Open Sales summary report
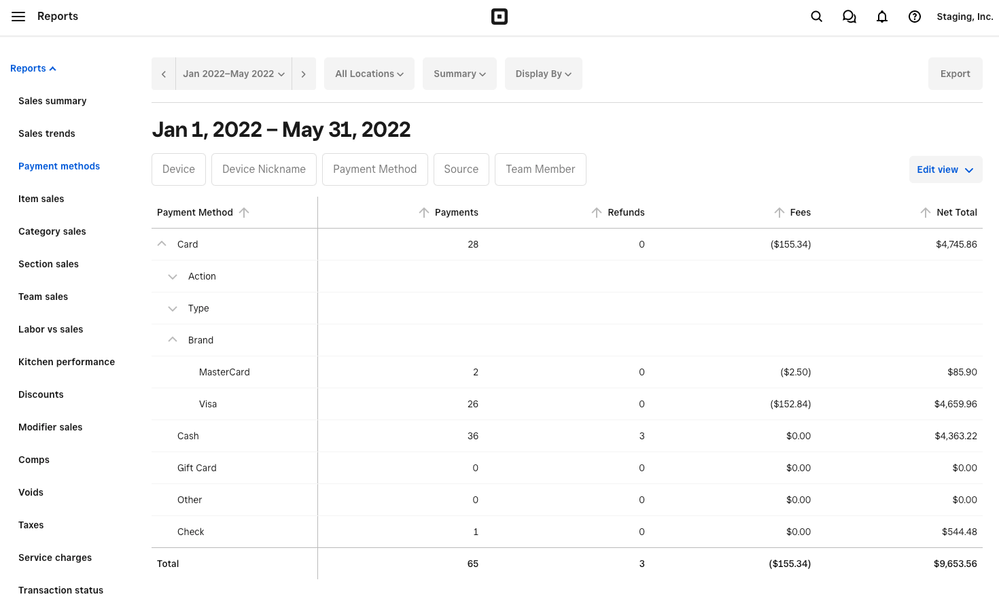This screenshot has width=999, height=606. (x=52, y=101)
